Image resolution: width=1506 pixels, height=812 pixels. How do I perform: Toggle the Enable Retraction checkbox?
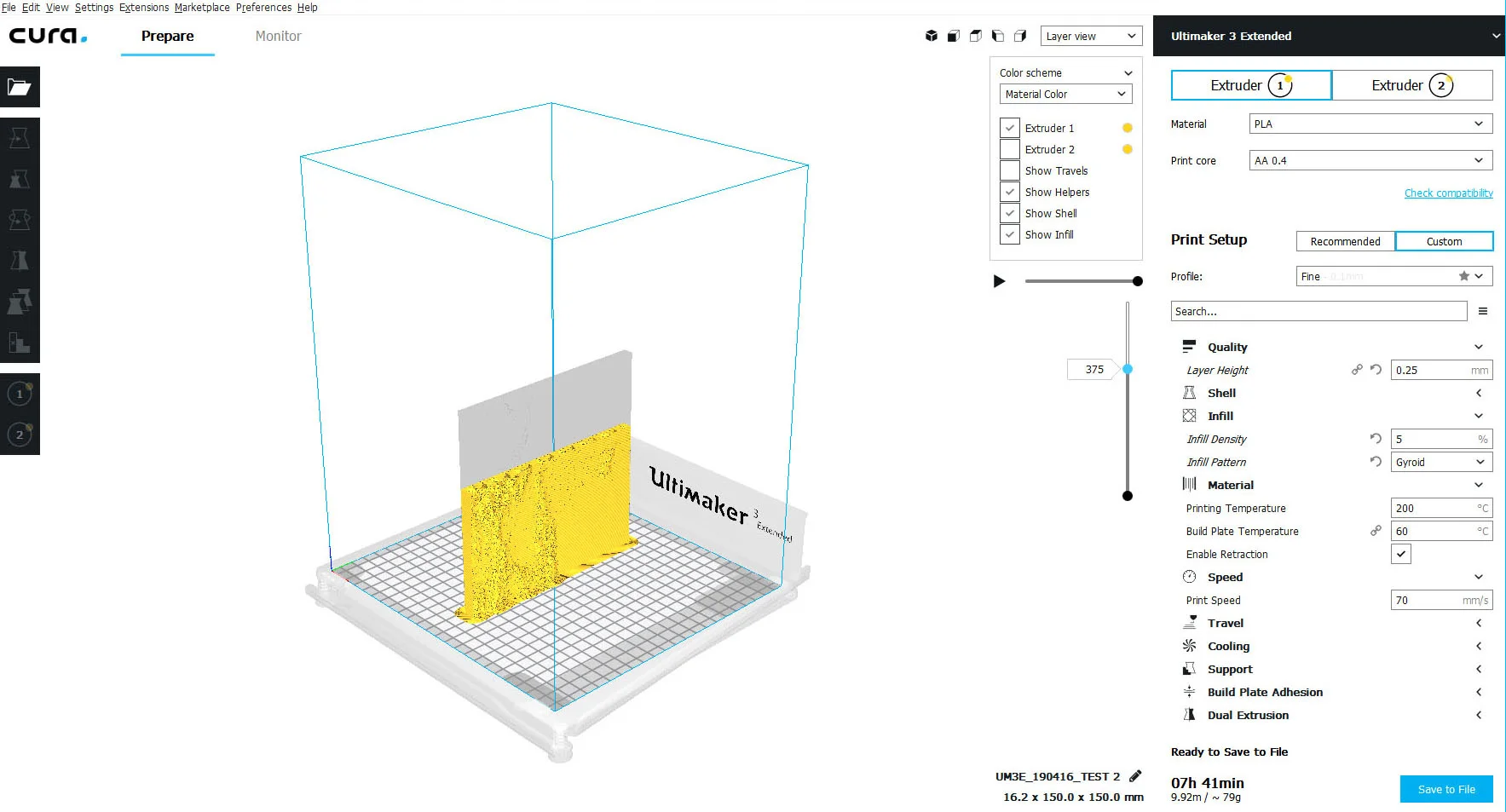(1401, 554)
